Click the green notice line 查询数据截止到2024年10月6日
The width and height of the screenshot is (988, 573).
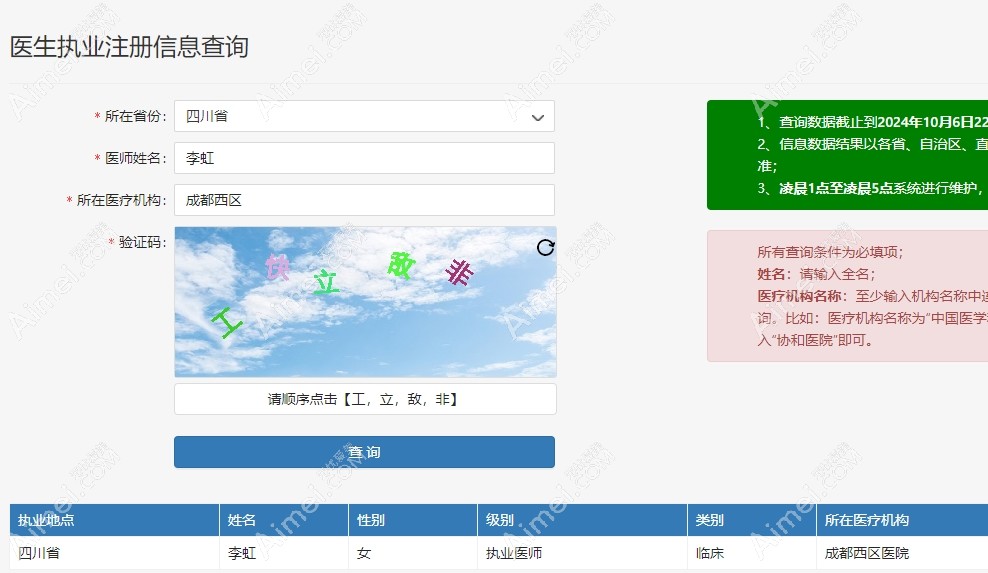[x=873, y=122]
